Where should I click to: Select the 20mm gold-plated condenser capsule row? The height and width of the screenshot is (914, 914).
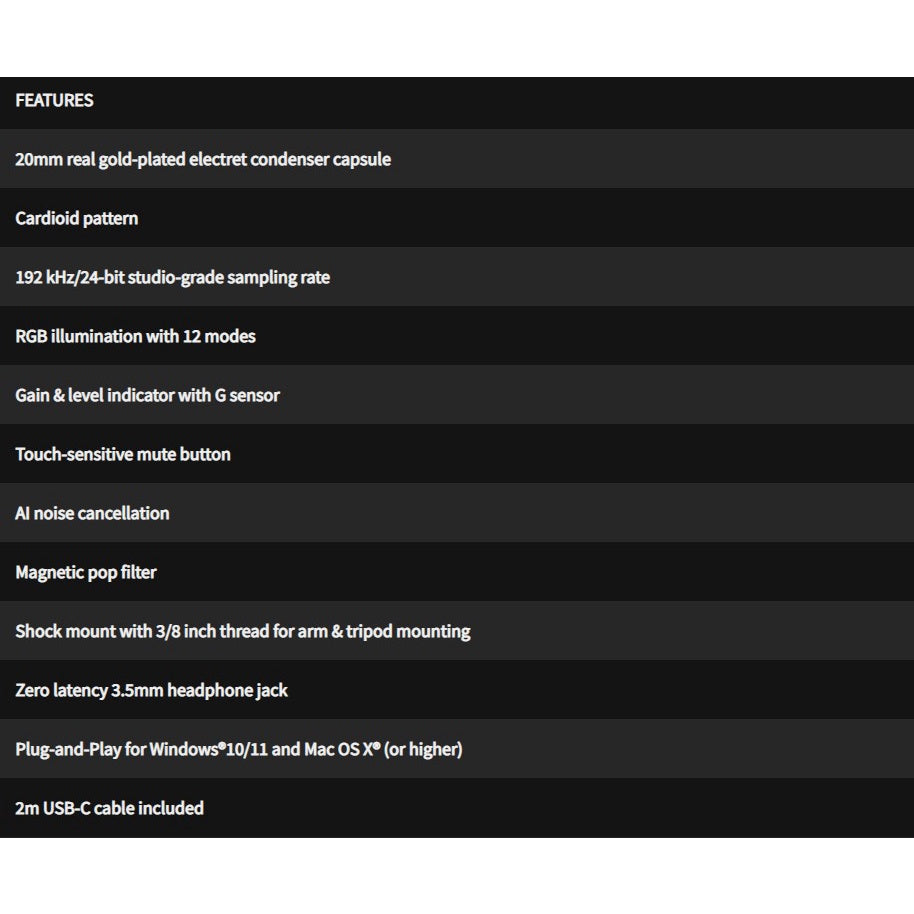[x=203, y=159]
